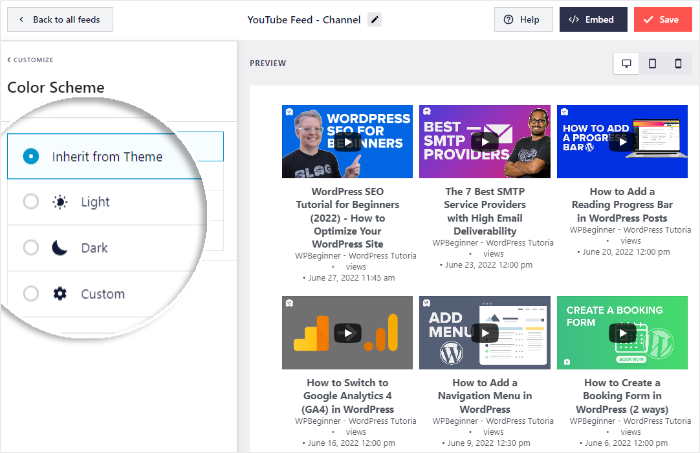
Task: Play the Best SMTP Providers video
Action: [x=484, y=142]
